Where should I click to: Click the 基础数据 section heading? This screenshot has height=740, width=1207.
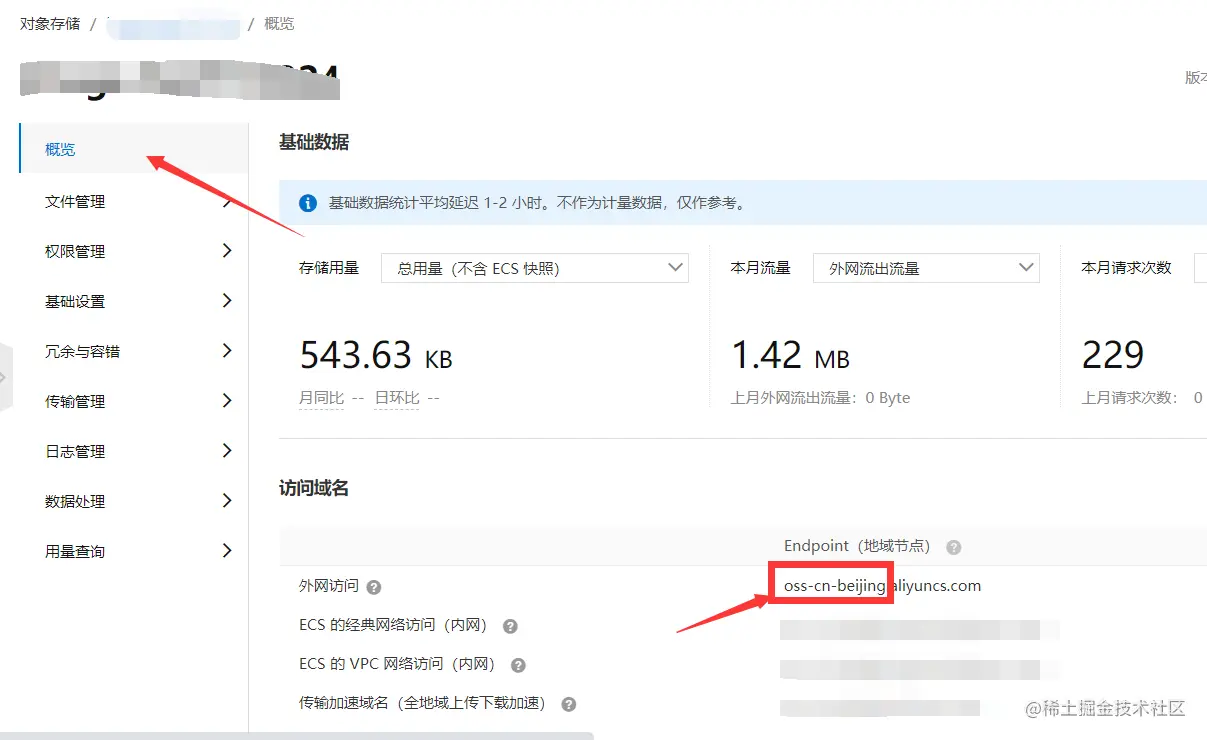point(314,142)
